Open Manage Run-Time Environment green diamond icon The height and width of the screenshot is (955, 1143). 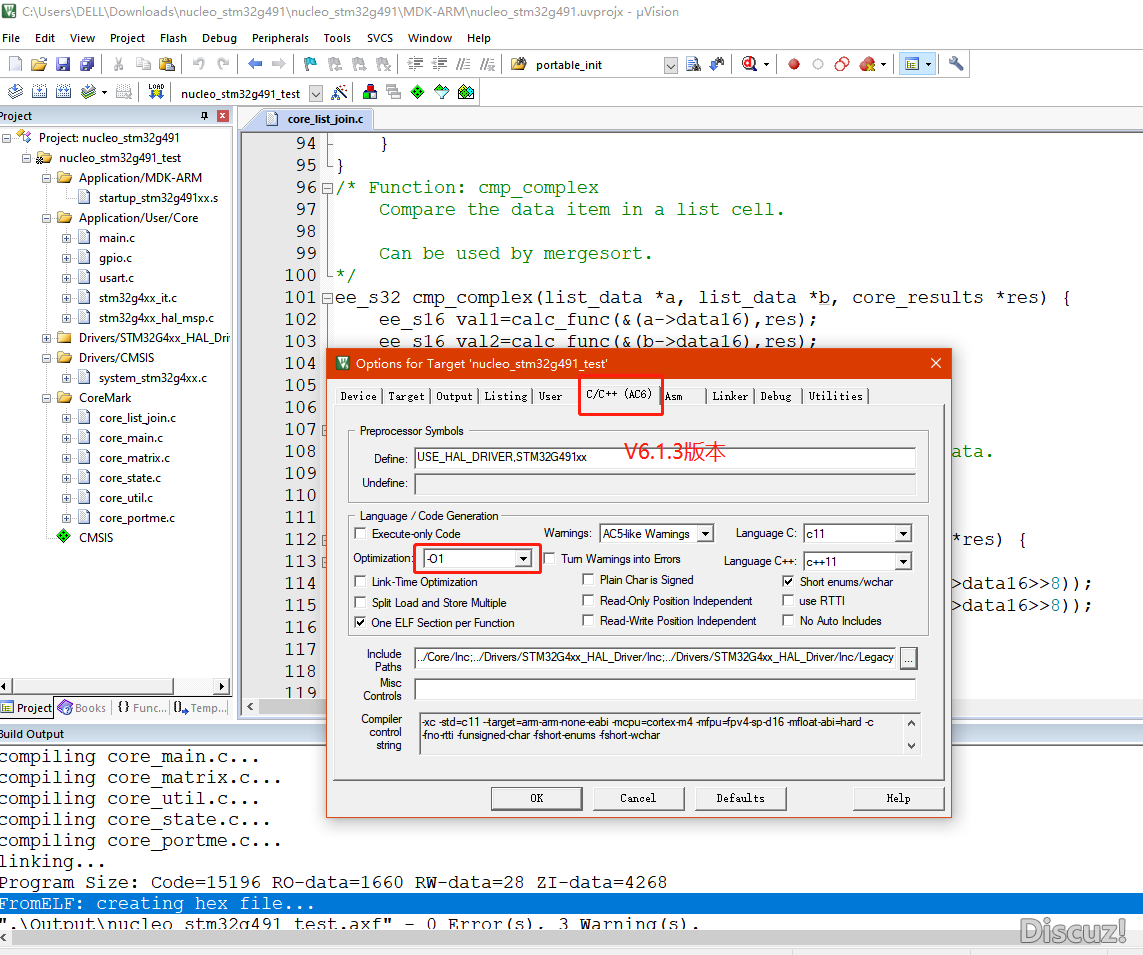click(x=418, y=92)
